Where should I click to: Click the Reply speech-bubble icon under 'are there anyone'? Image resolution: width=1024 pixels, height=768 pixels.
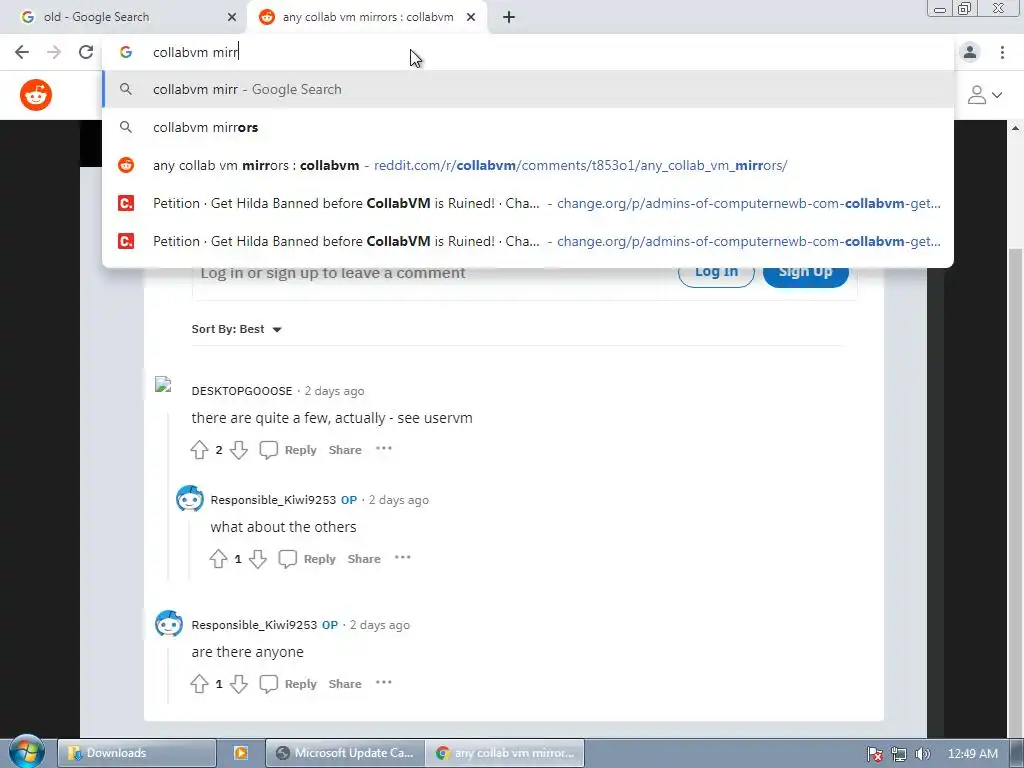click(268, 683)
